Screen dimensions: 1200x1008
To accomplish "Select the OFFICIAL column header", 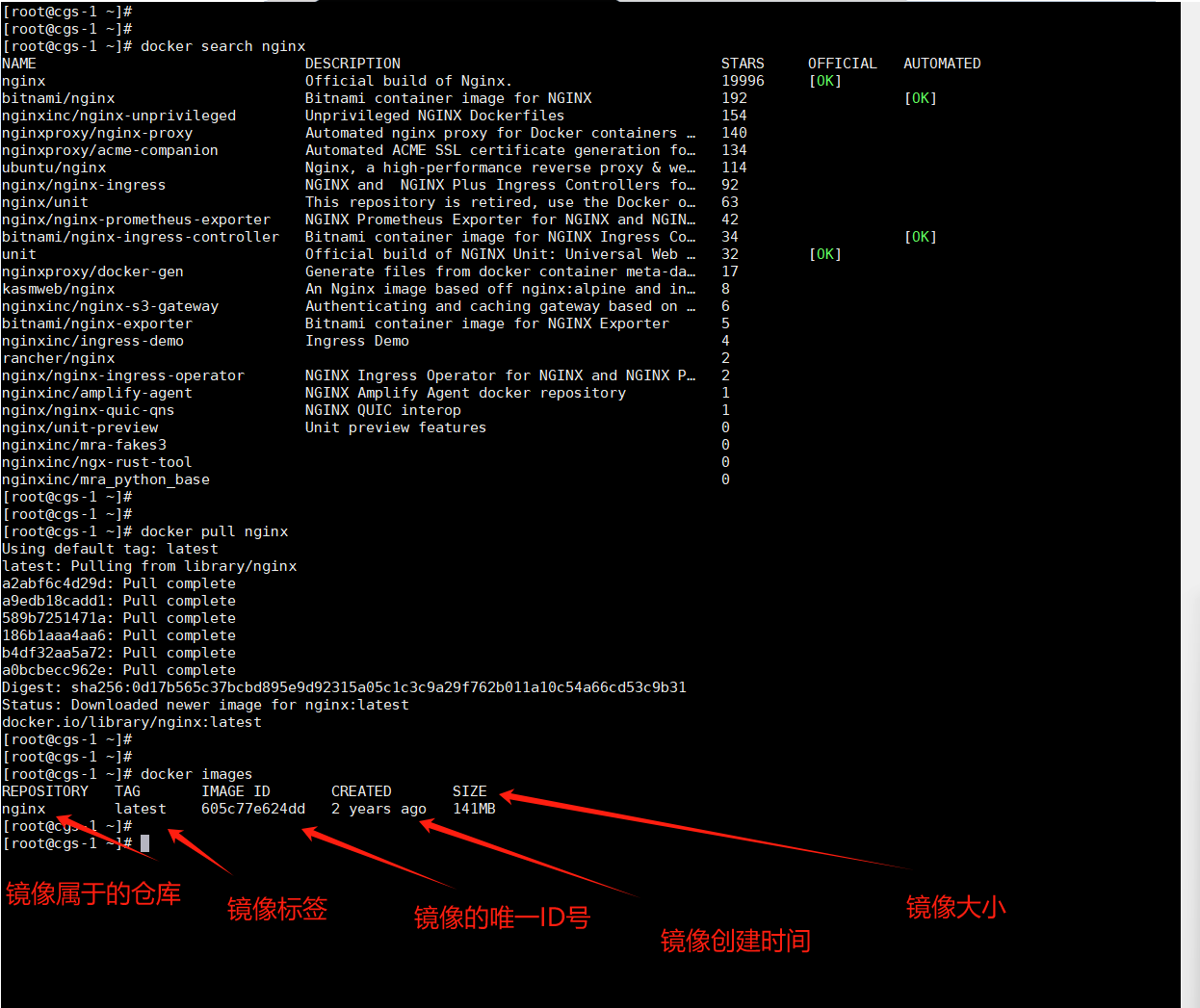I will 843,64.
